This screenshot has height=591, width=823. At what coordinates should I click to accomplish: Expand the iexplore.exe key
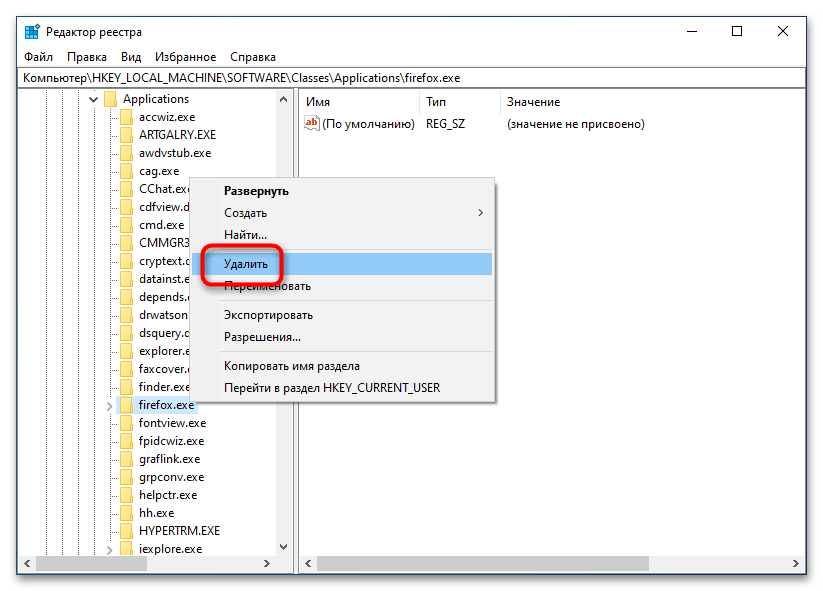pos(109,549)
